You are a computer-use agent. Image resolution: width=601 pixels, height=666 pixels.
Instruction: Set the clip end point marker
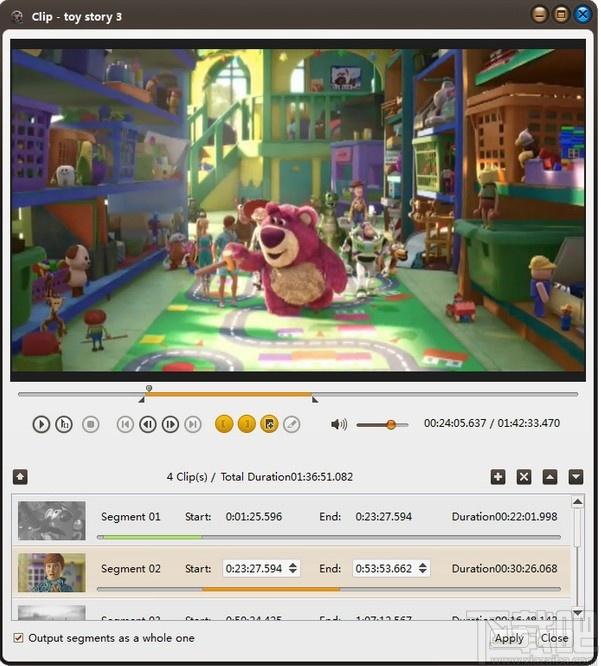[246, 424]
